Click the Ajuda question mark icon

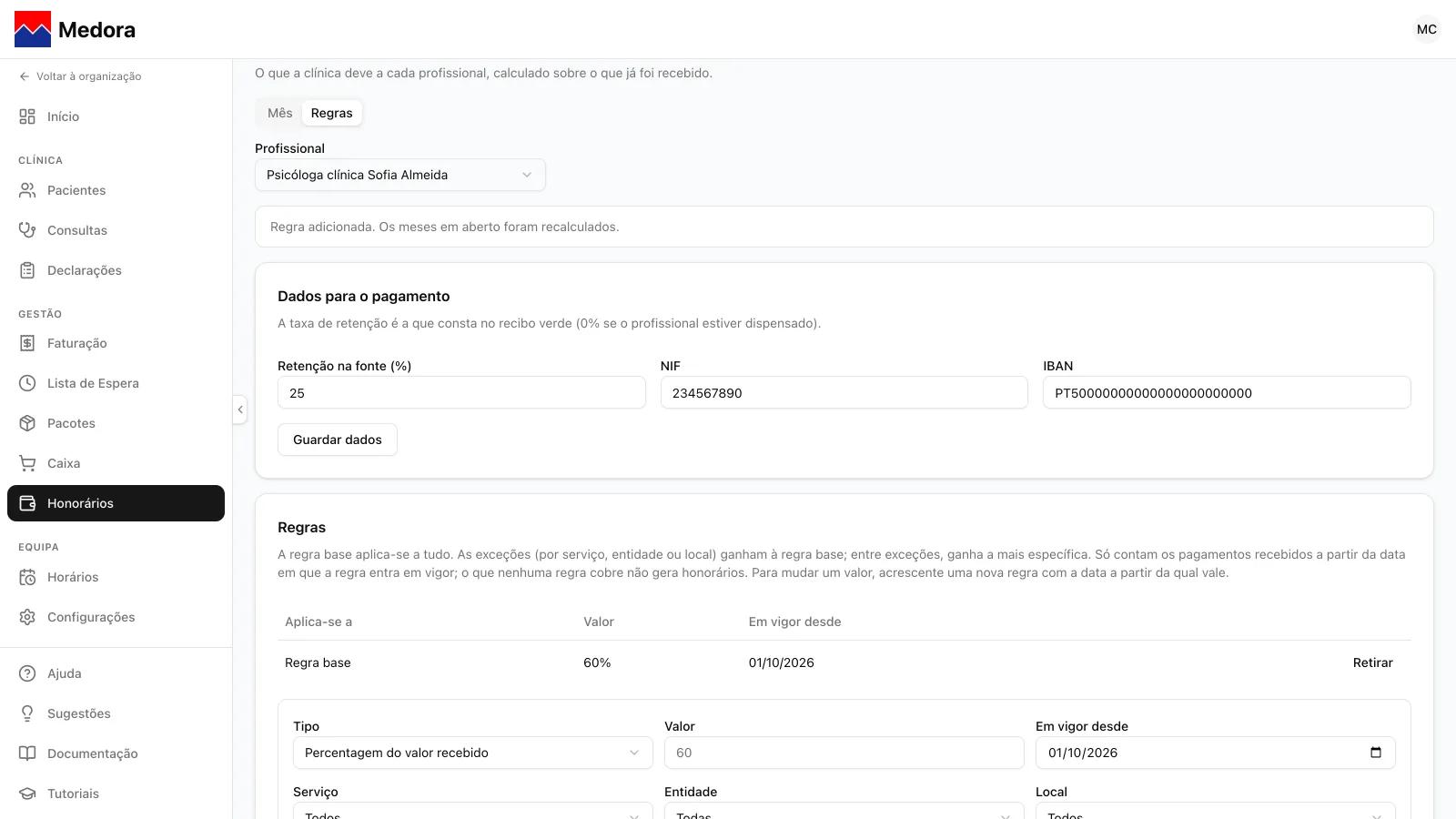point(27,673)
